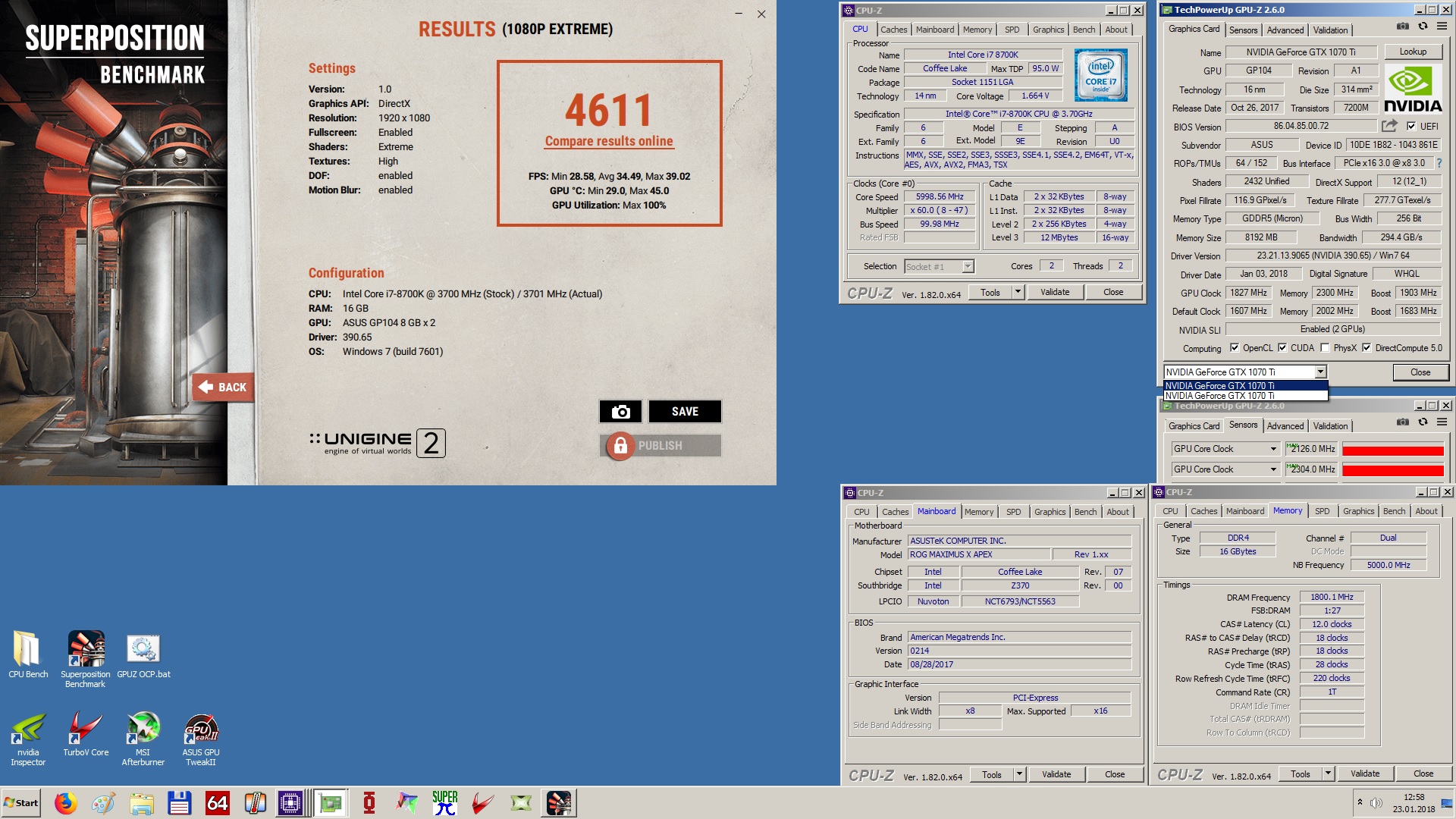Open SPD tab in the CPU-Z Memory window

1322,511
